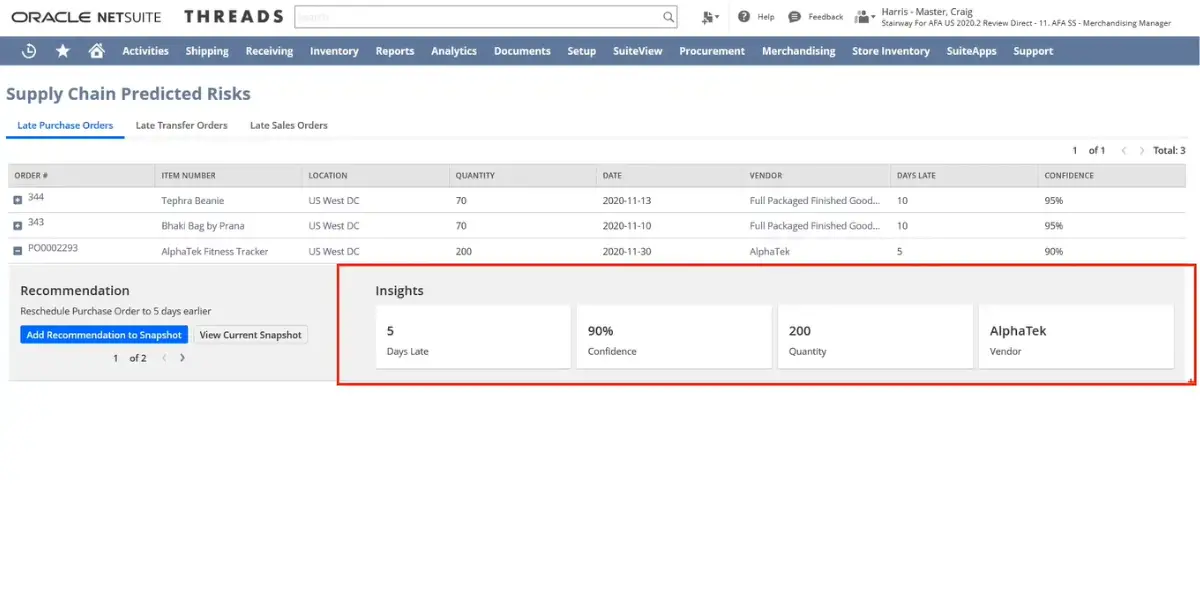This screenshot has height=600, width=1200.
Task: Expand order row 343
Action: click(x=18, y=226)
